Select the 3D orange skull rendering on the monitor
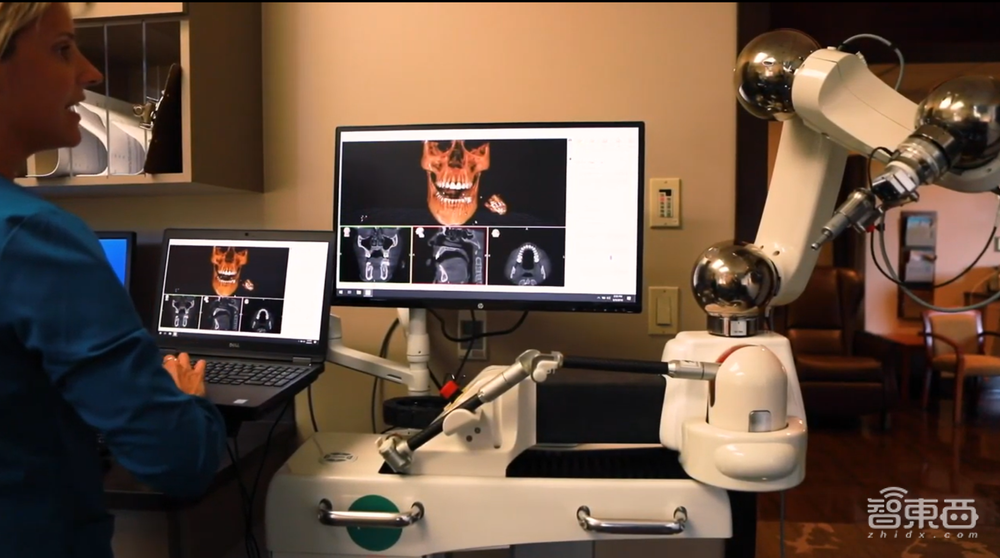The width and height of the screenshot is (1000, 558). [455, 180]
